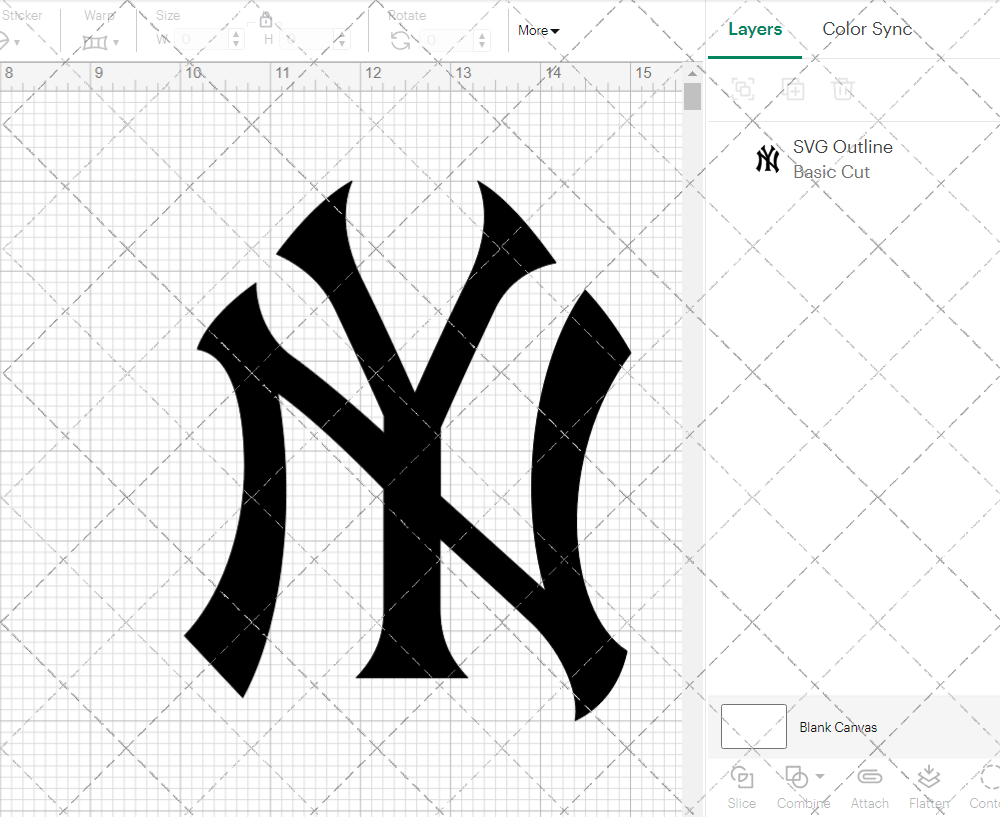The height and width of the screenshot is (817, 1000).
Task: Open the Warp tool
Action: (97, 42)
